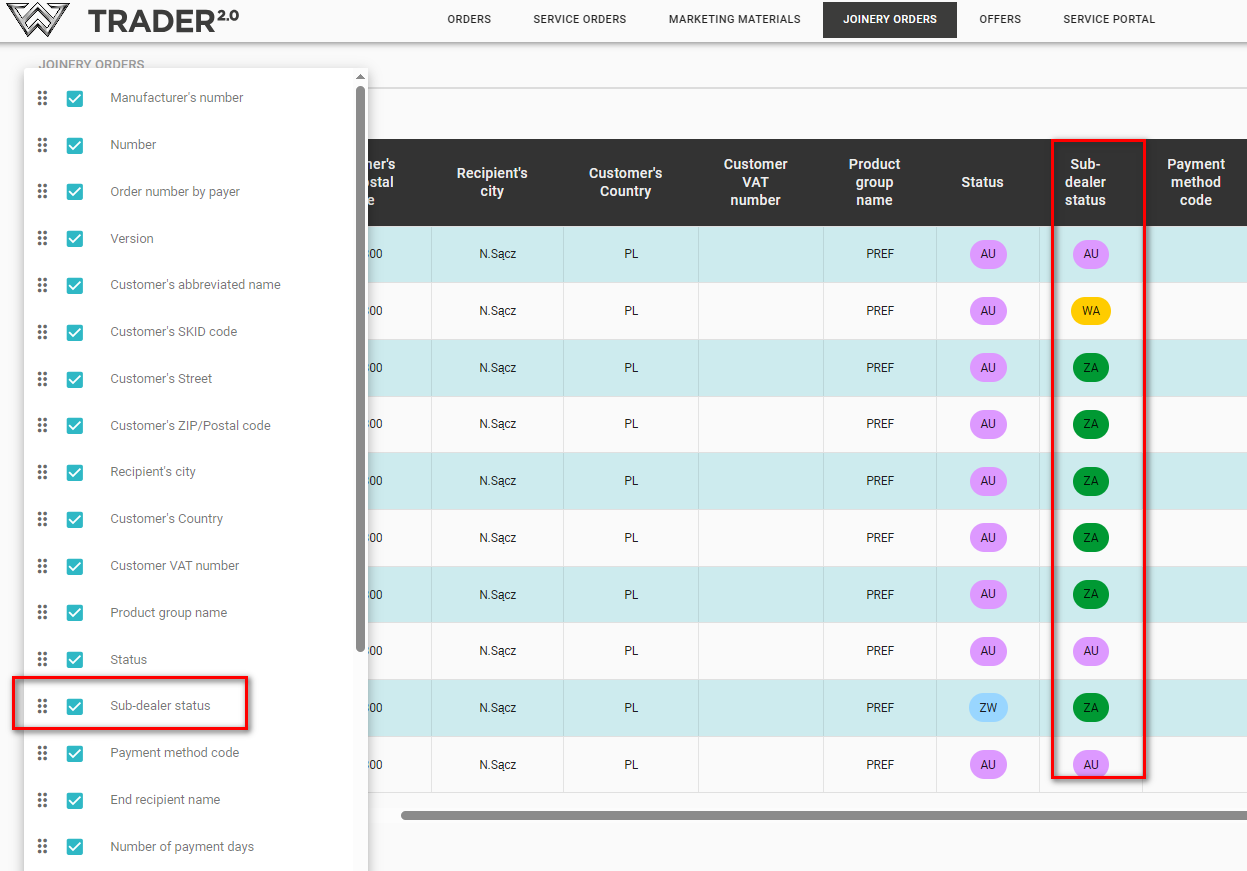Toggle the Order number by payer checkbox
1247x871 pixels.
(75, 192)
